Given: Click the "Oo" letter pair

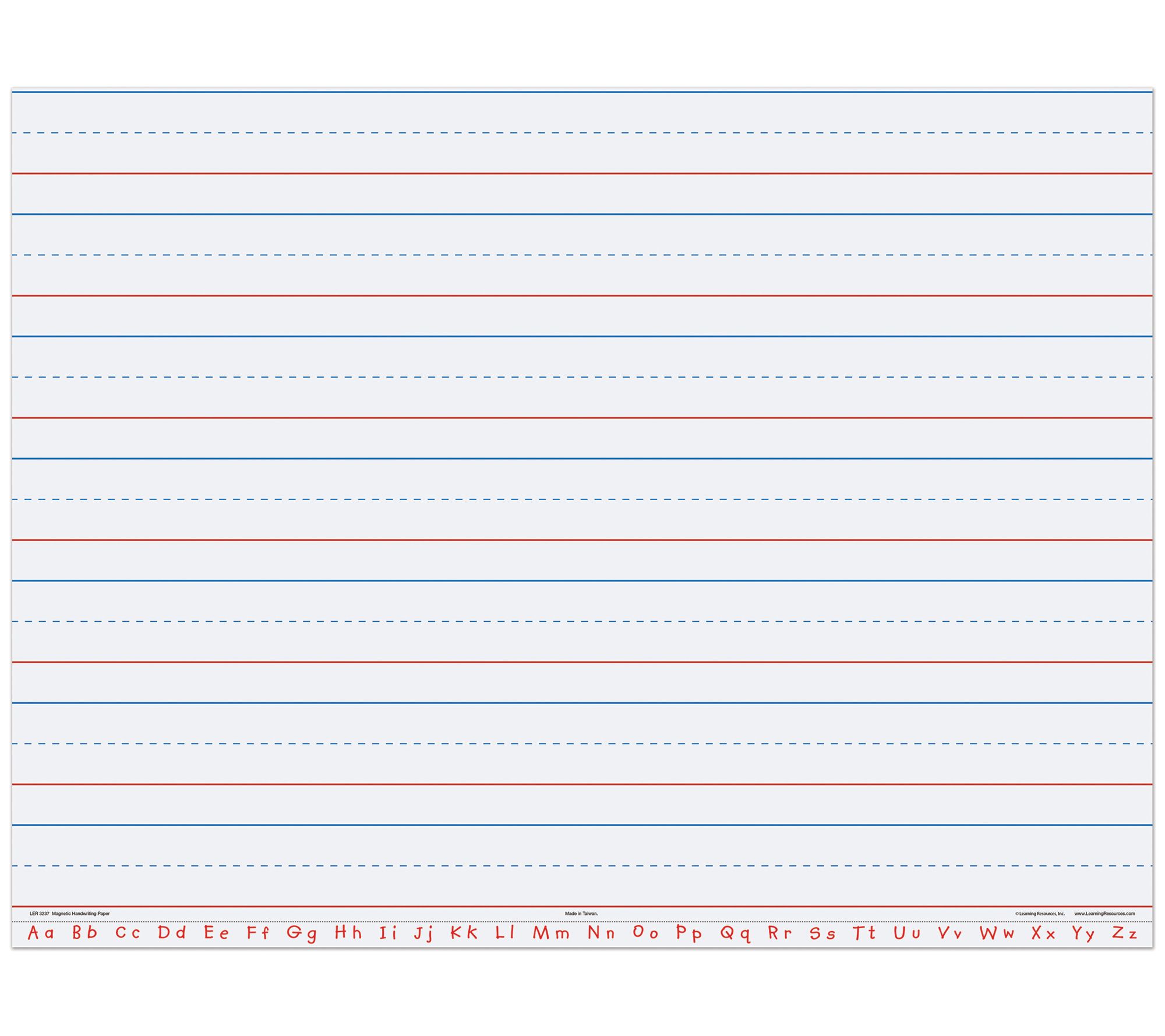Looking at the screenshot, I should 646,932.
